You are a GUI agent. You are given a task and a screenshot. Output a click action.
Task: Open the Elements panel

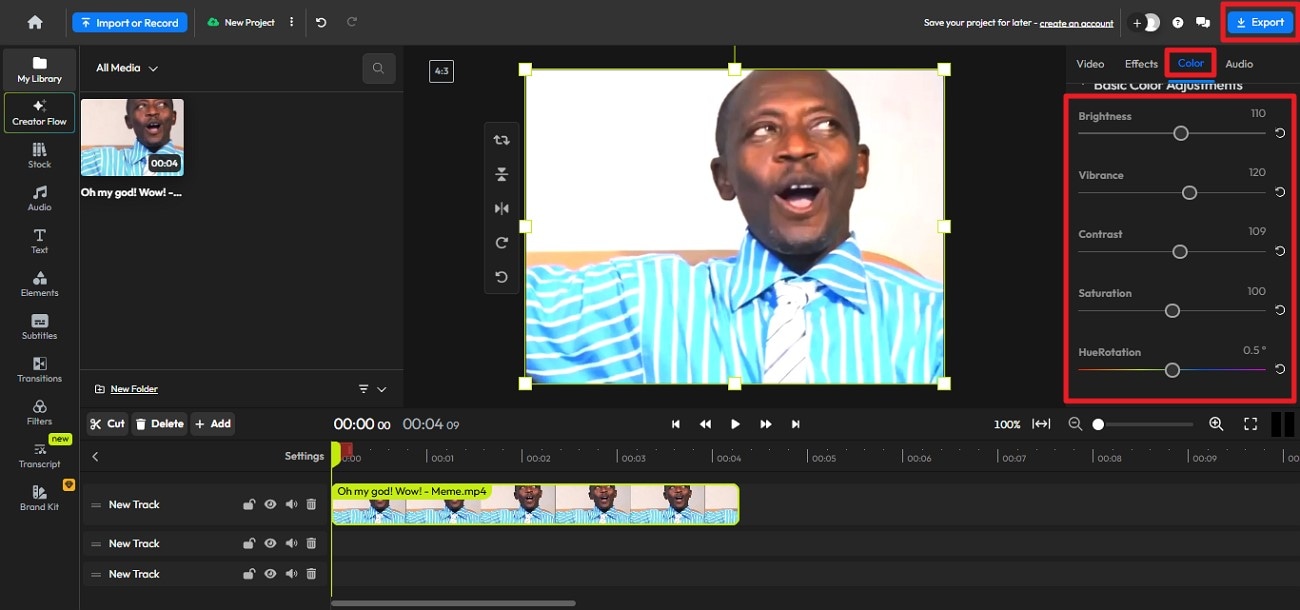coord(39,284)
